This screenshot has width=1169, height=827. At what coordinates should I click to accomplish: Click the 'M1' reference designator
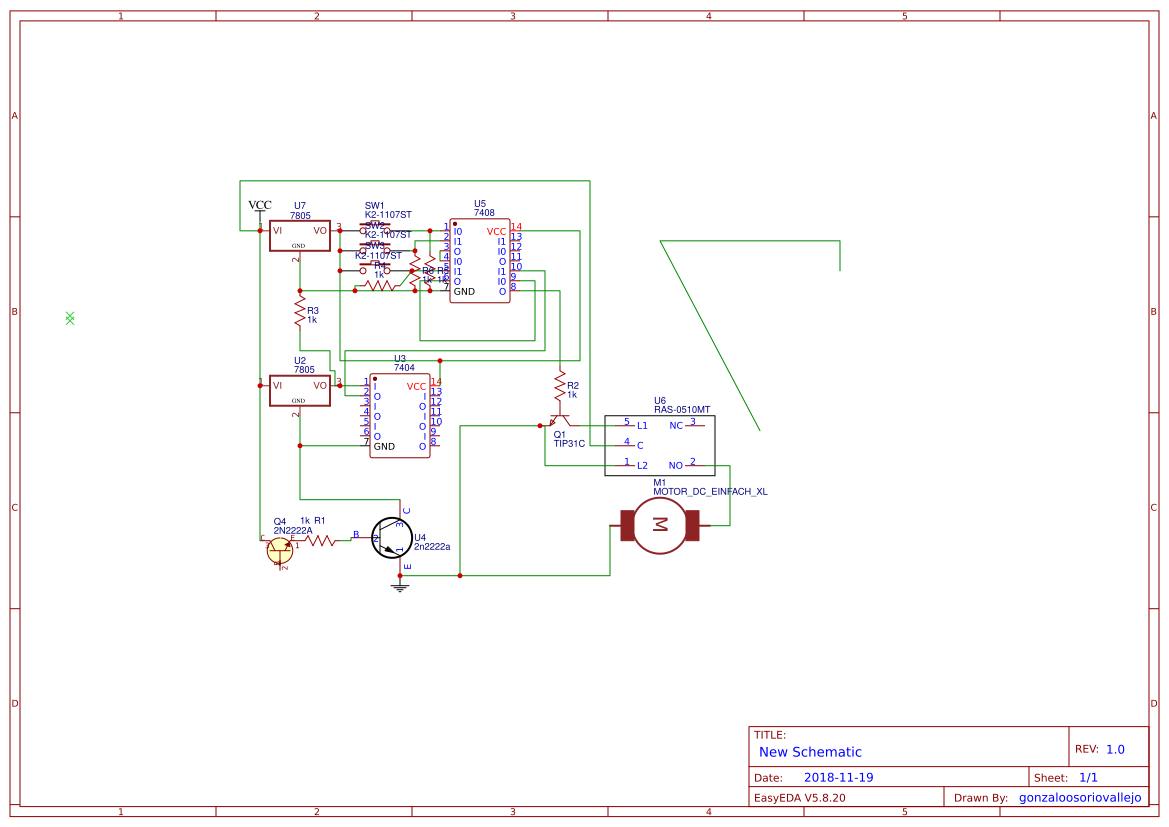(x=659, y=482)
